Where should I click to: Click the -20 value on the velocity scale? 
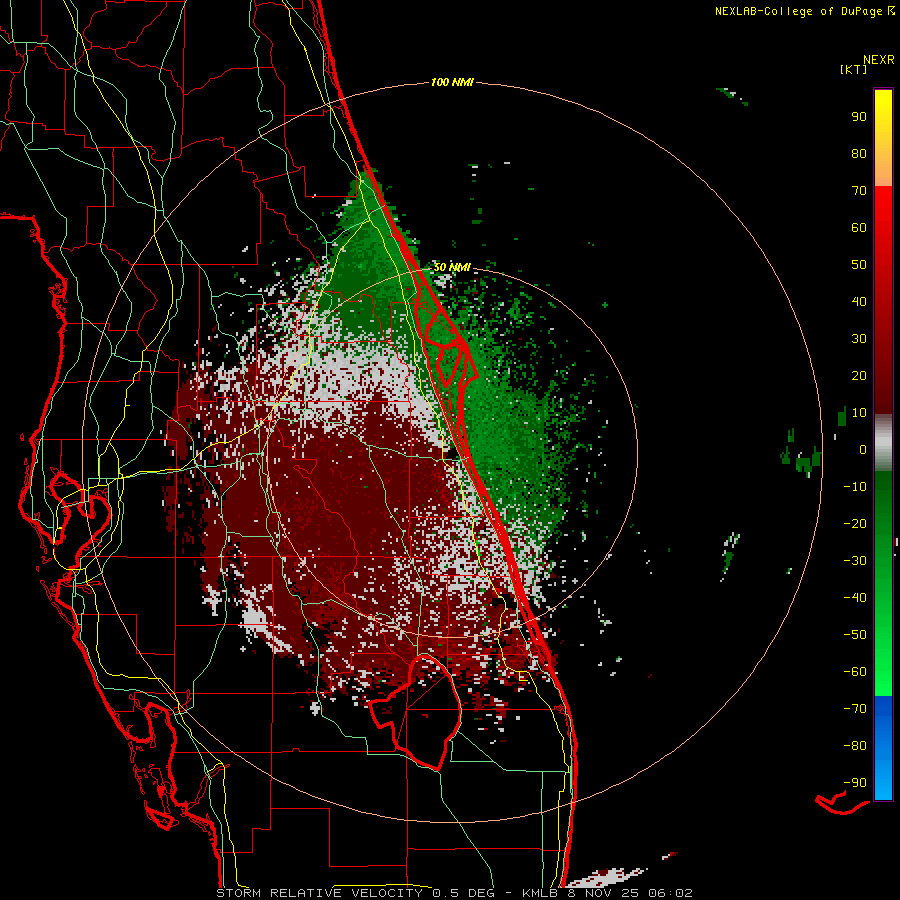tap(855, 523)
